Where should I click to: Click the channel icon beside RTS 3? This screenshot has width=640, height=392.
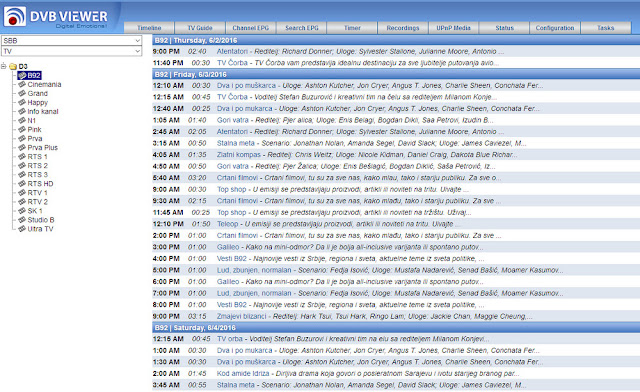22,174
